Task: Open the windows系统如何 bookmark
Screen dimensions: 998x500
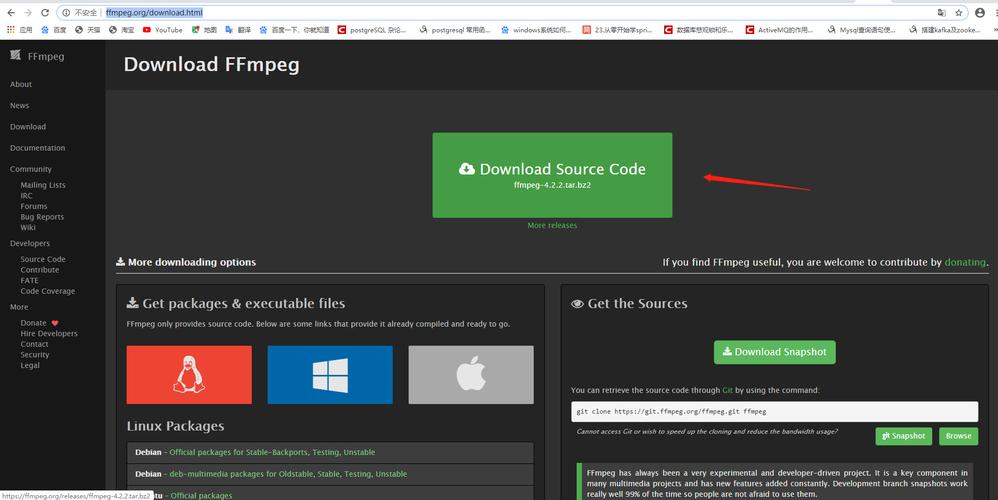Action: 536,30
